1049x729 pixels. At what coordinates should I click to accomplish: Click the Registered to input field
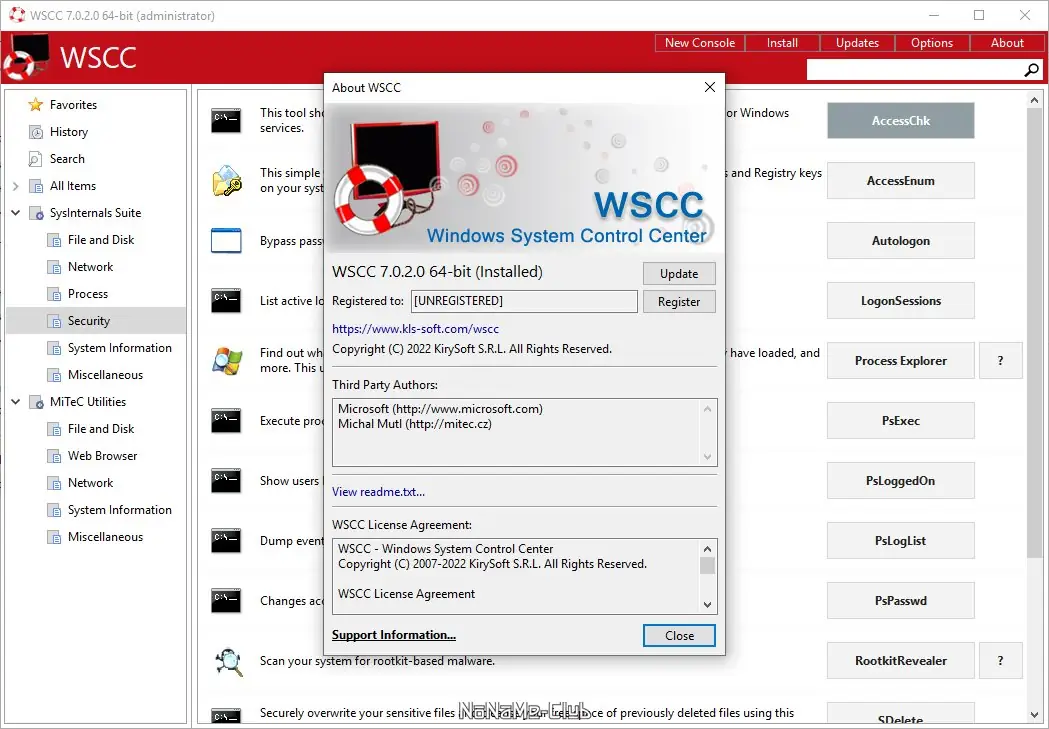524,301
